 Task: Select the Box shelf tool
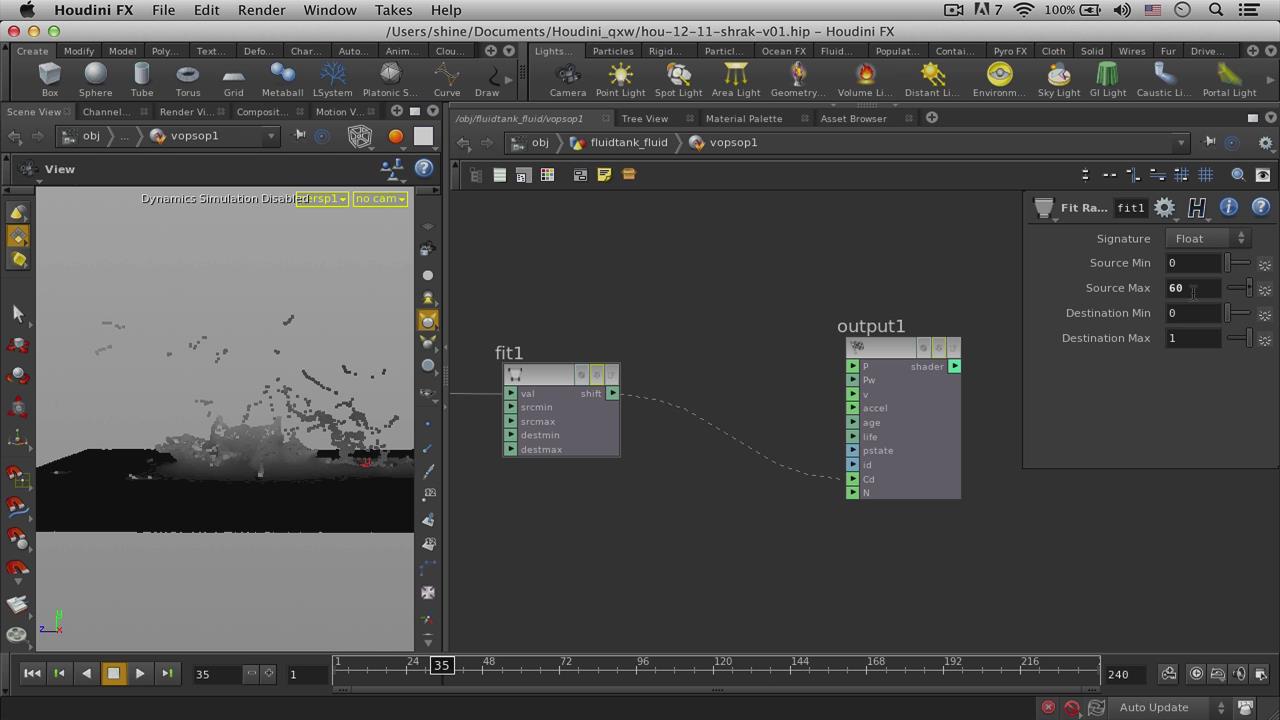49,79
